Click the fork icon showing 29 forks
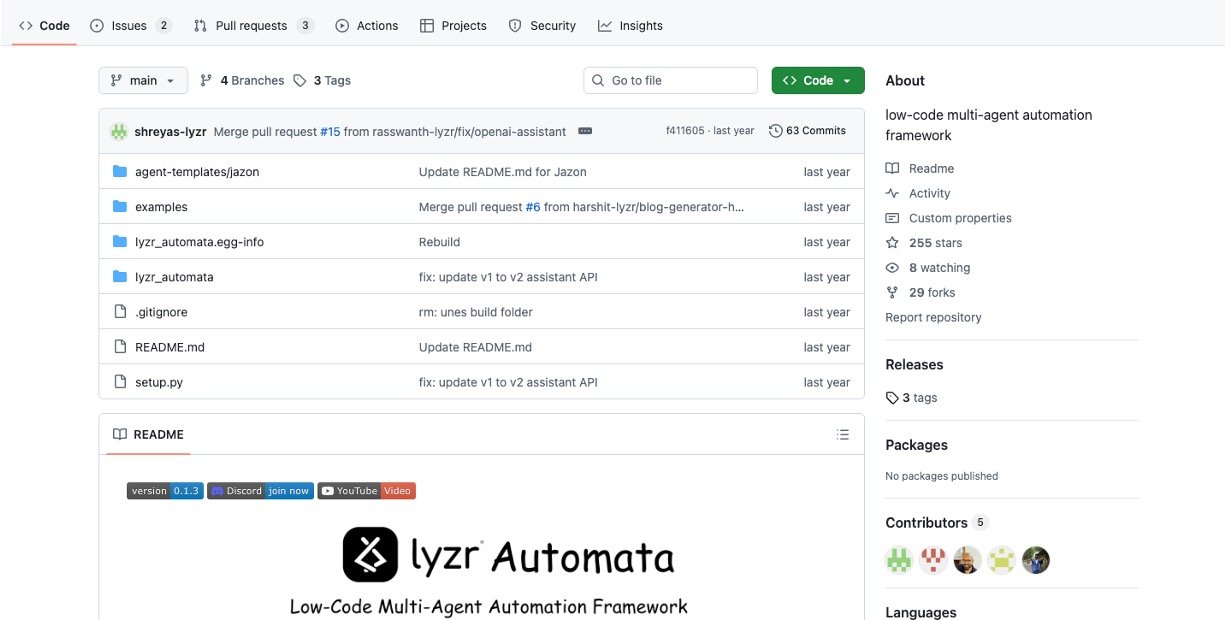This screenshot has height=620, width=1226. (892, 292)
